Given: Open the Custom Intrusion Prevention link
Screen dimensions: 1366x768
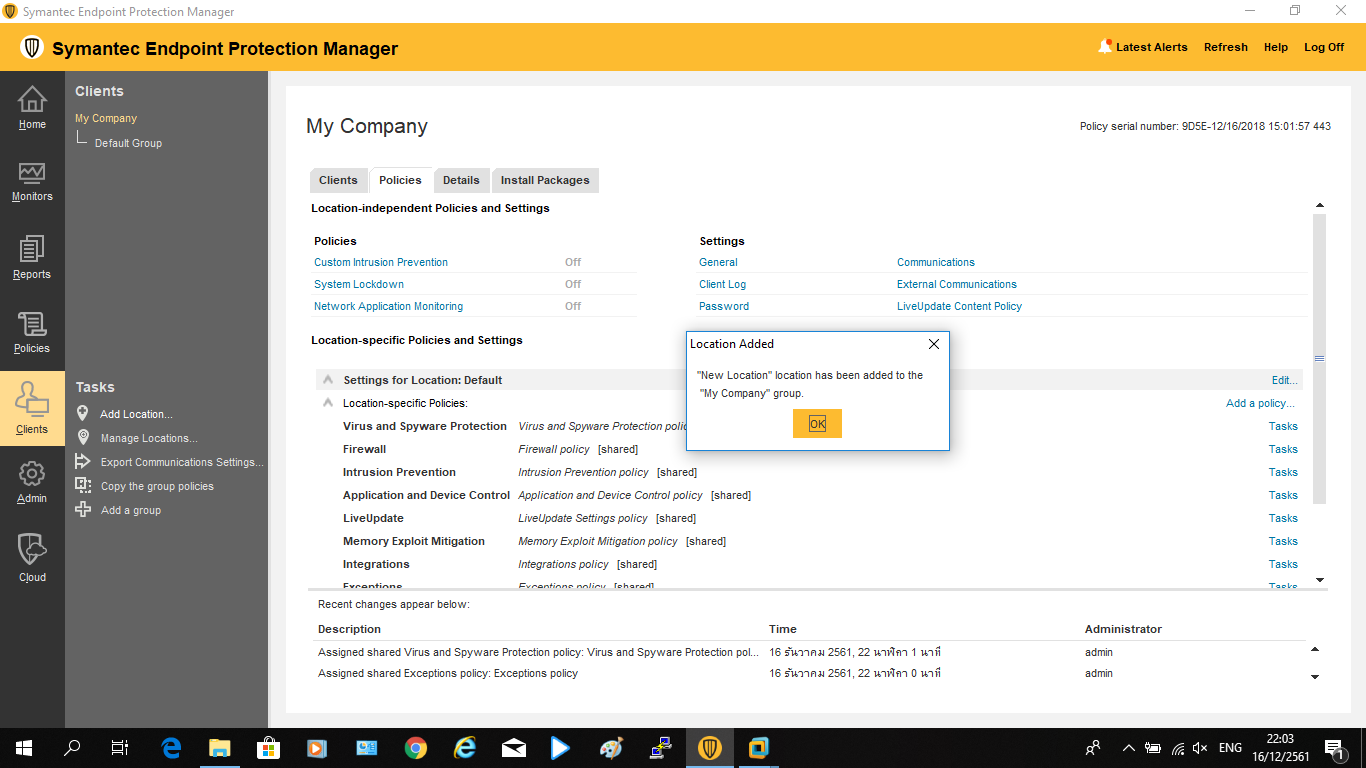Looking at the screenshot, I should coord(381,262).
